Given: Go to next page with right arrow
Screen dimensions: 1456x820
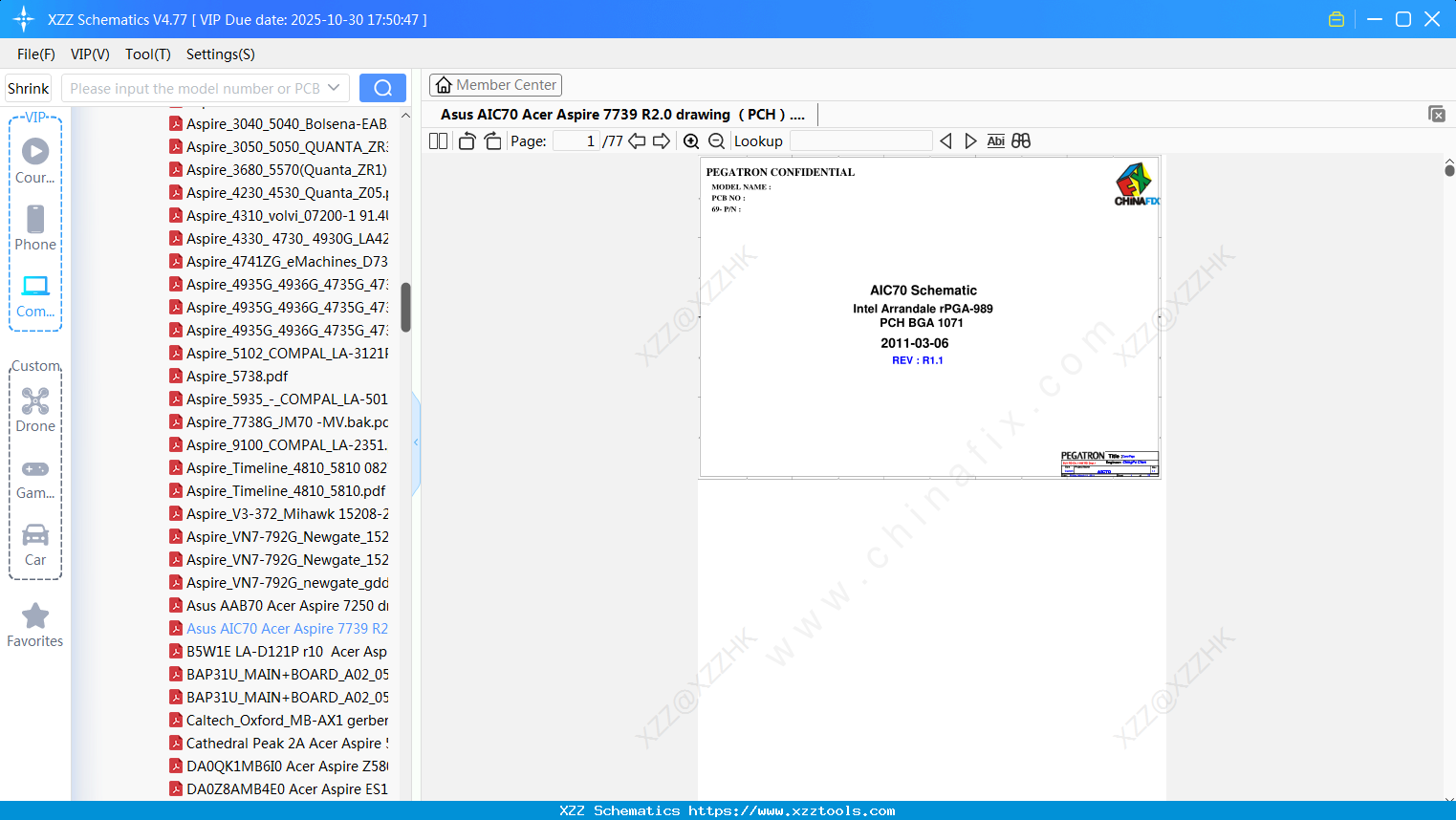Looking at the screenshot, I should tap(662, 141).
